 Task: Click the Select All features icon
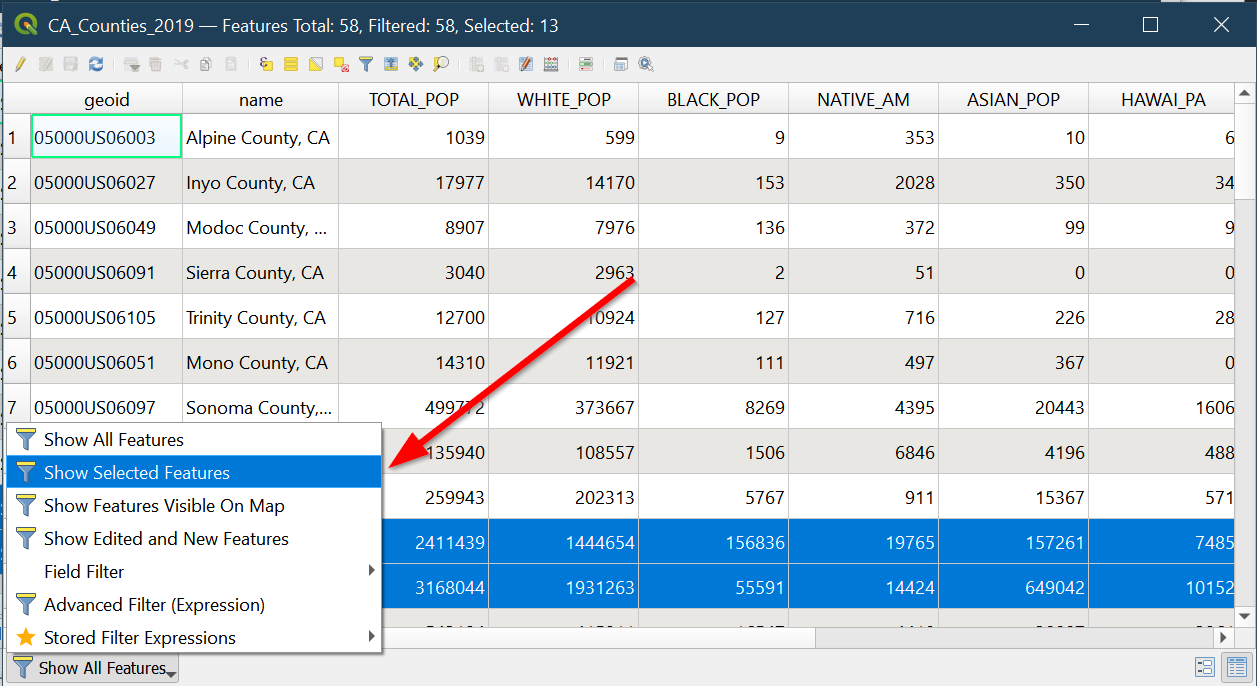click(x=291, y=64)
